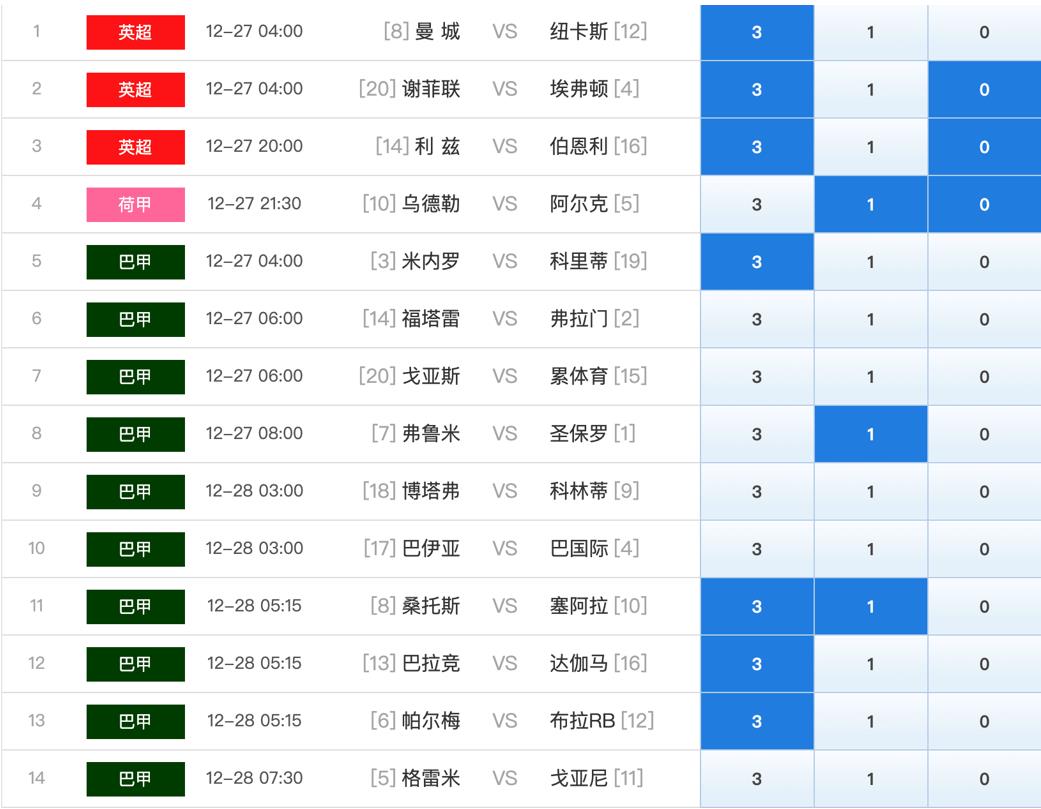Viewport: 1041px width, 809px height.
Task: Toggle result 3 for 米内罗 vs 科里蒂
Action: coord(757,261)
